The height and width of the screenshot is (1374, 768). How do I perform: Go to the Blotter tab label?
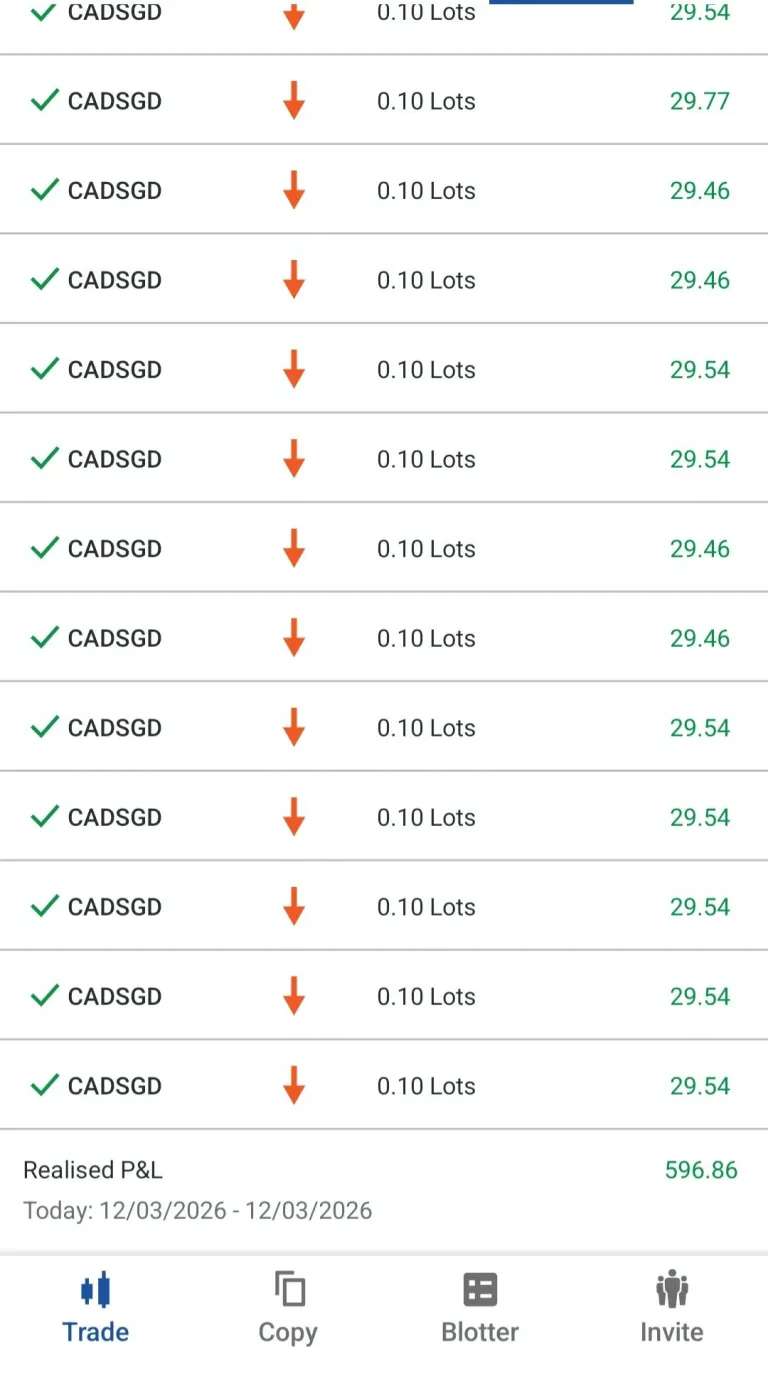click(480, 1332)
